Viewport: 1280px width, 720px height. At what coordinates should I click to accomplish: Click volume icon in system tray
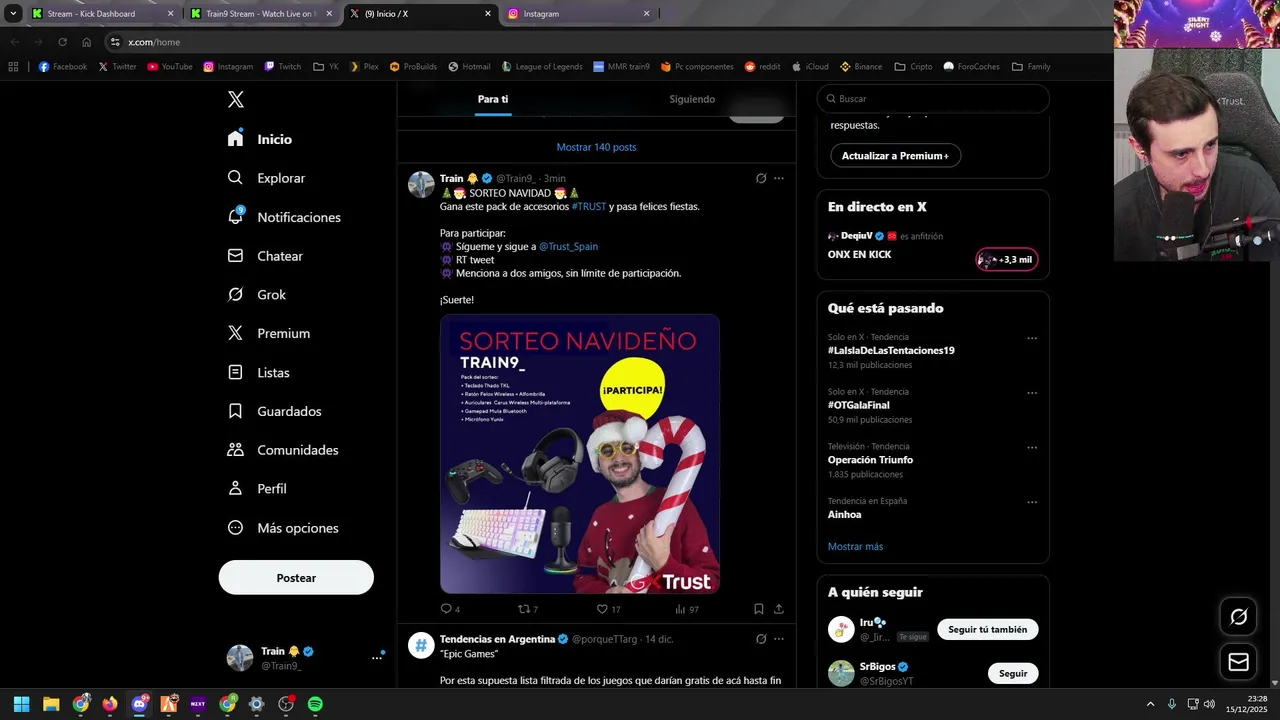[1209, 704]
